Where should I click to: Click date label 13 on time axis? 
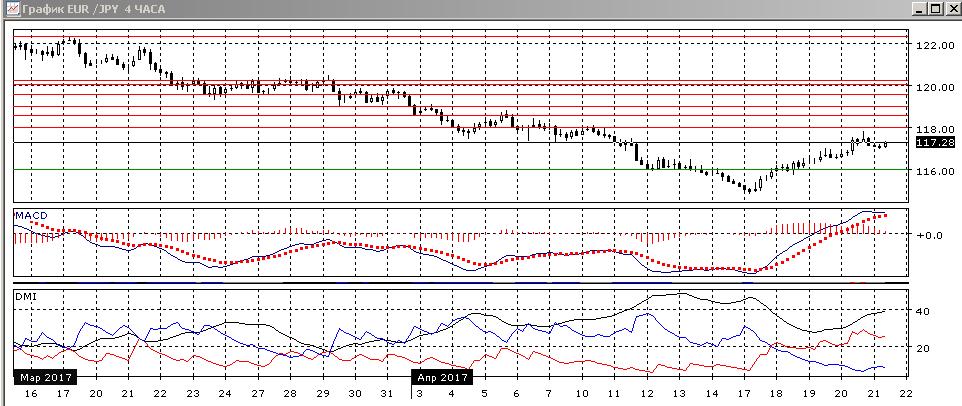click(x=679, y=393)
